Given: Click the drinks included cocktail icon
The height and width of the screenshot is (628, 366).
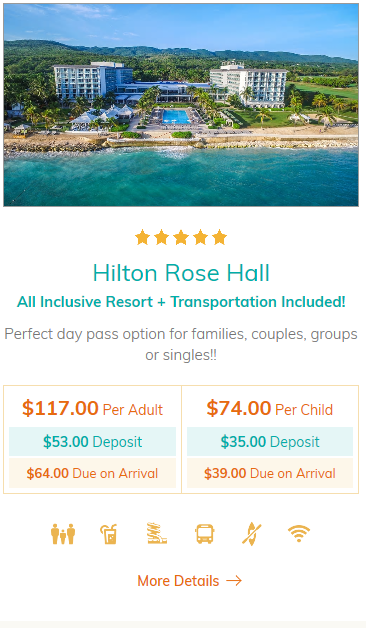Looking at the screenshot, I should (109, 534).
